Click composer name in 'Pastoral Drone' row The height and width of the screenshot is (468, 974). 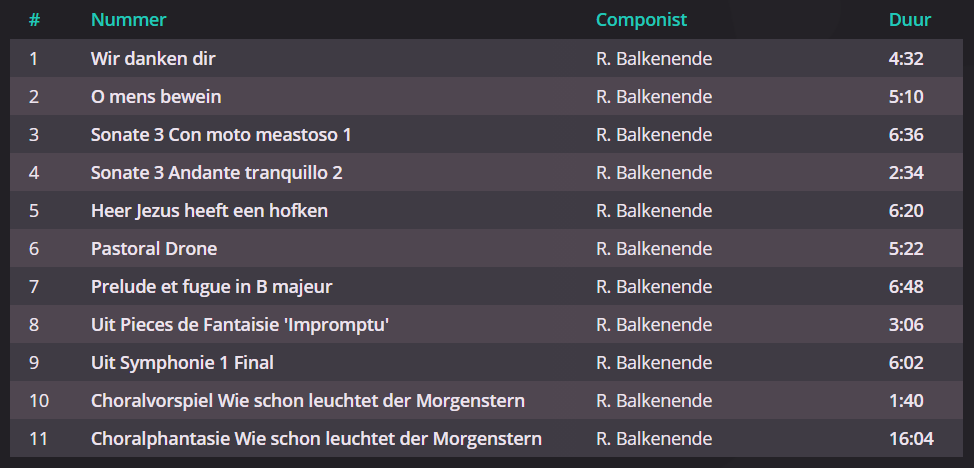[654, 249]
